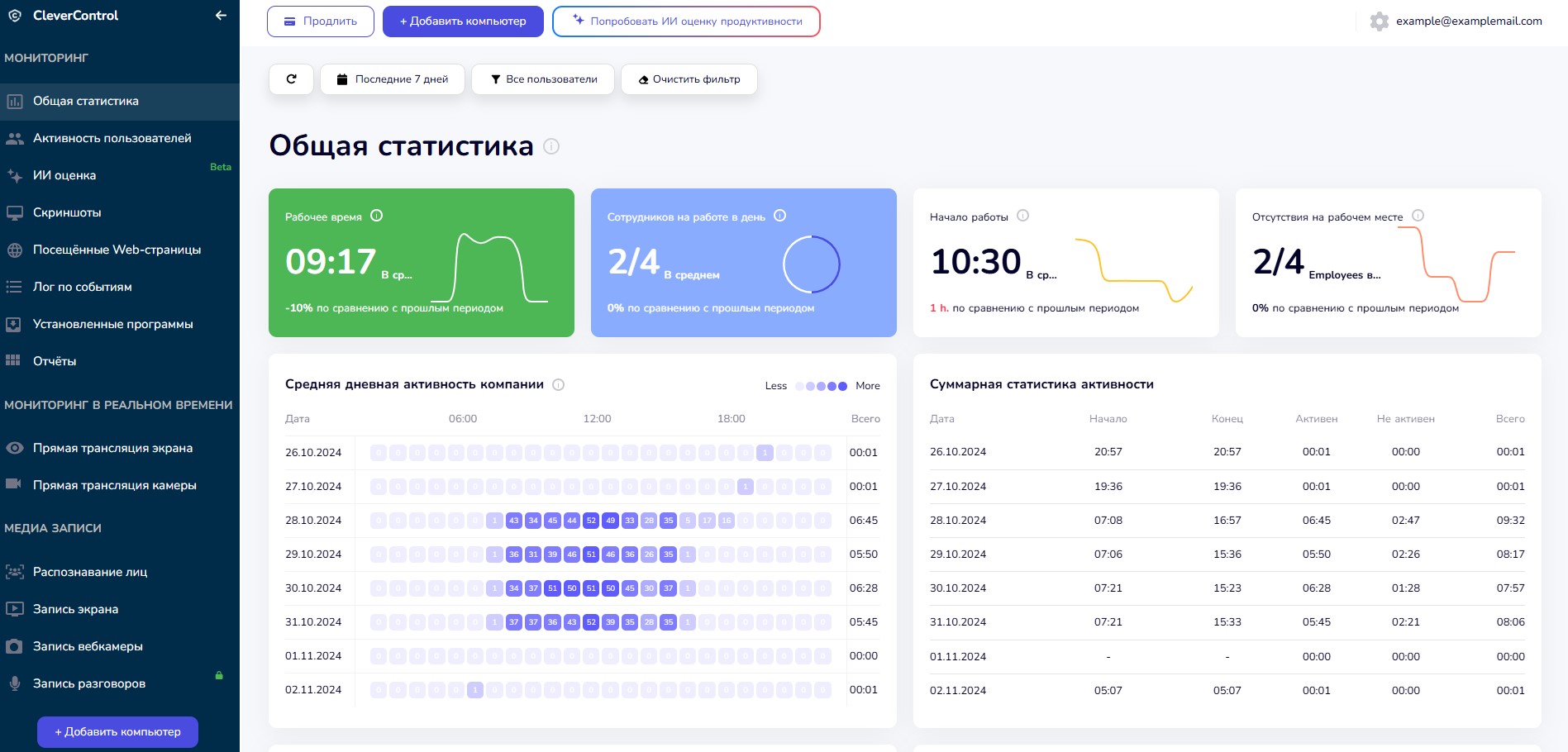Click info icon on Рабочее время card
Image resolution: width=1568 pixels, height=752 pixels.
point(377,216)
